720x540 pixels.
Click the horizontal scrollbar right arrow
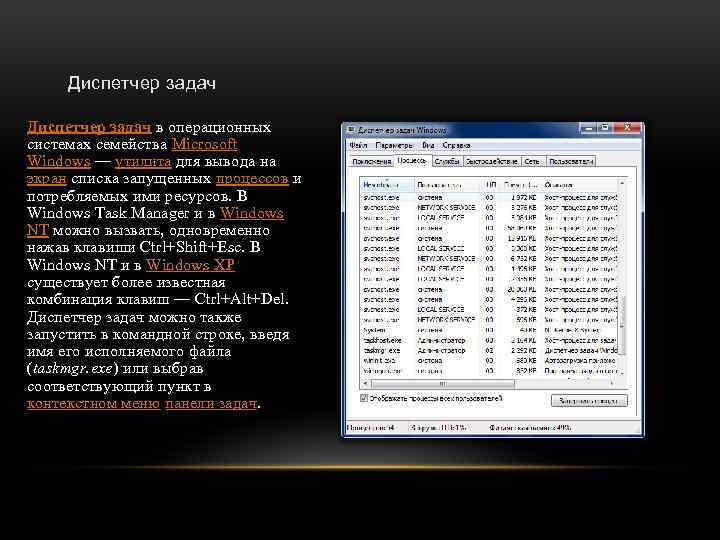click(613, 383)
